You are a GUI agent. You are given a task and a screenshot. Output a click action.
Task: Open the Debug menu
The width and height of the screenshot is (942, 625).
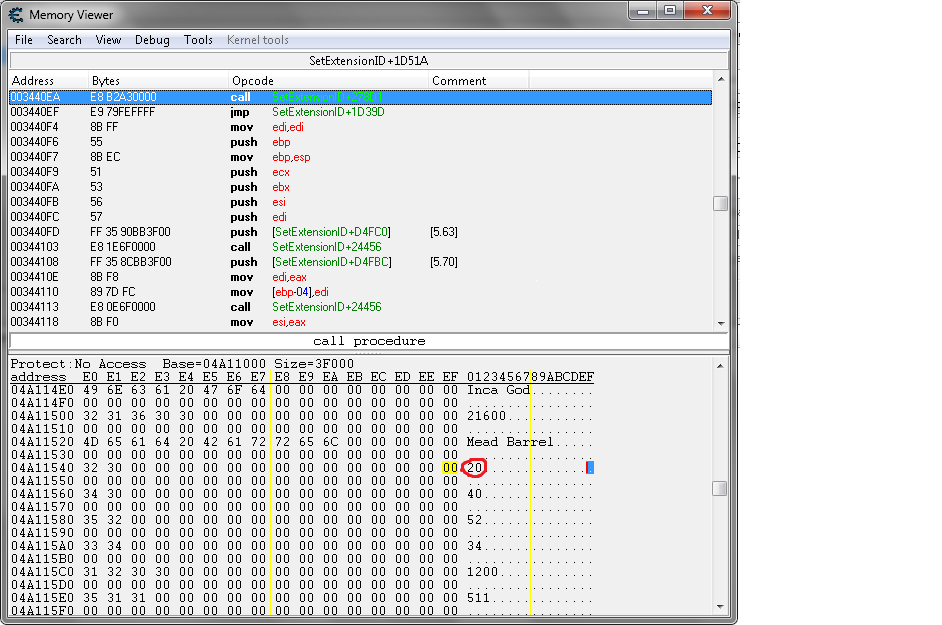coord(152,40)
